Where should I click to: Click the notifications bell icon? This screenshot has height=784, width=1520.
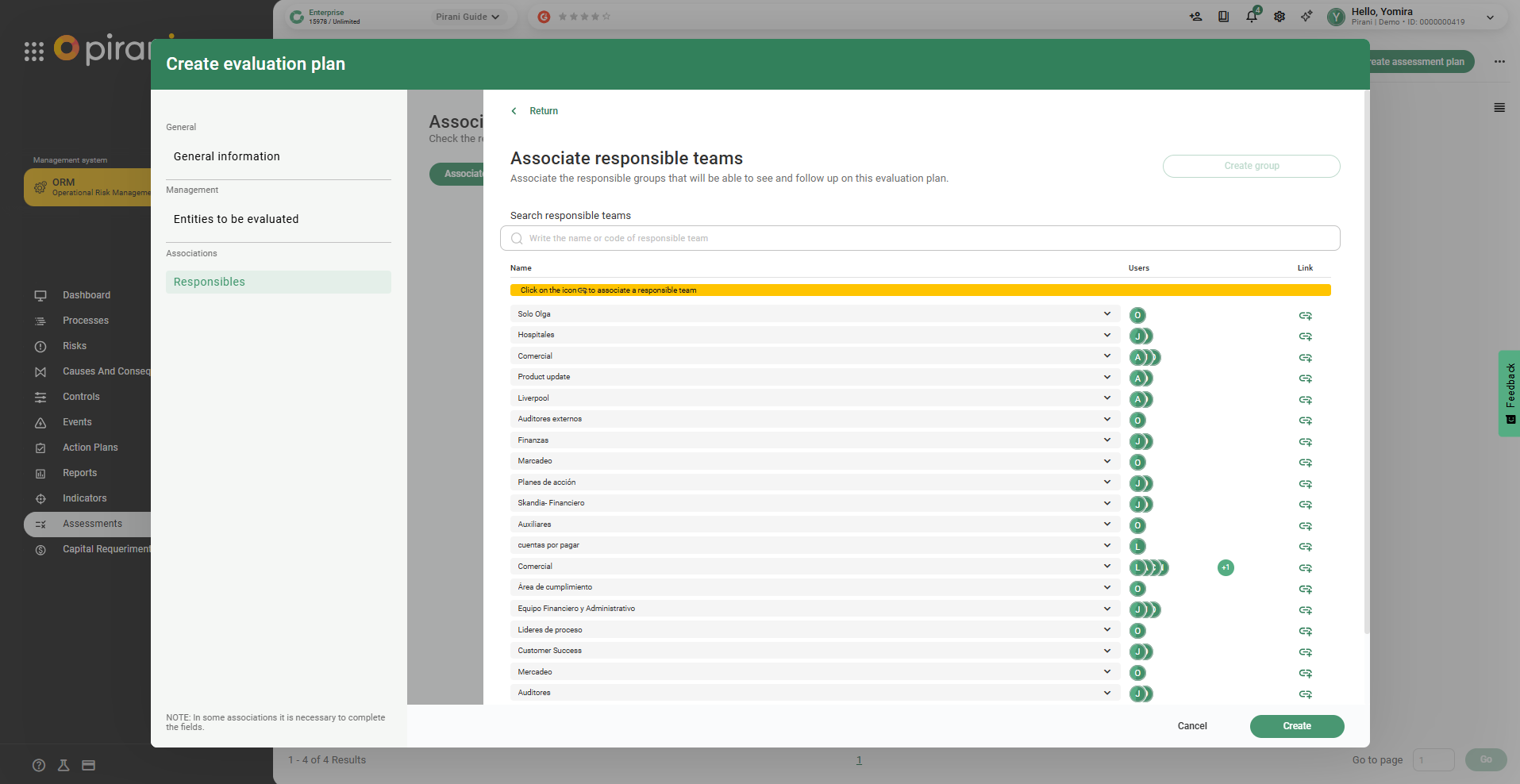click(x=1252, y=17)
